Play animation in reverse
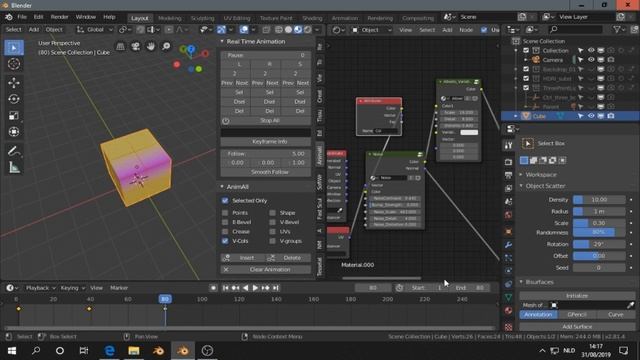Viewport: 640px width, 360px height. (246, 288)
